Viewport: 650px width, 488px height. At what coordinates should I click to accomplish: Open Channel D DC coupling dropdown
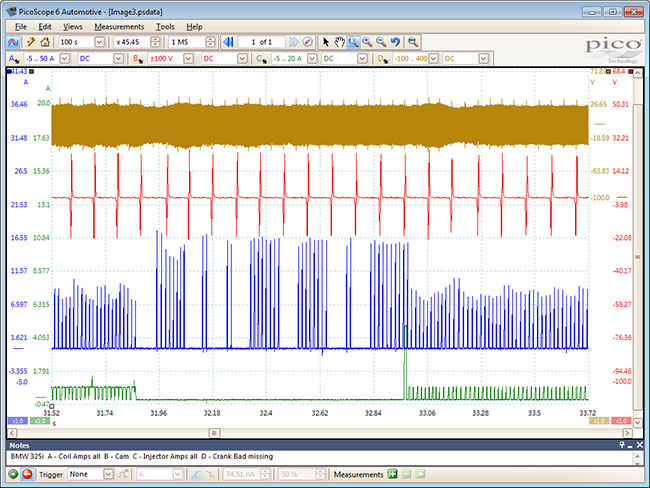coord(466,59)
